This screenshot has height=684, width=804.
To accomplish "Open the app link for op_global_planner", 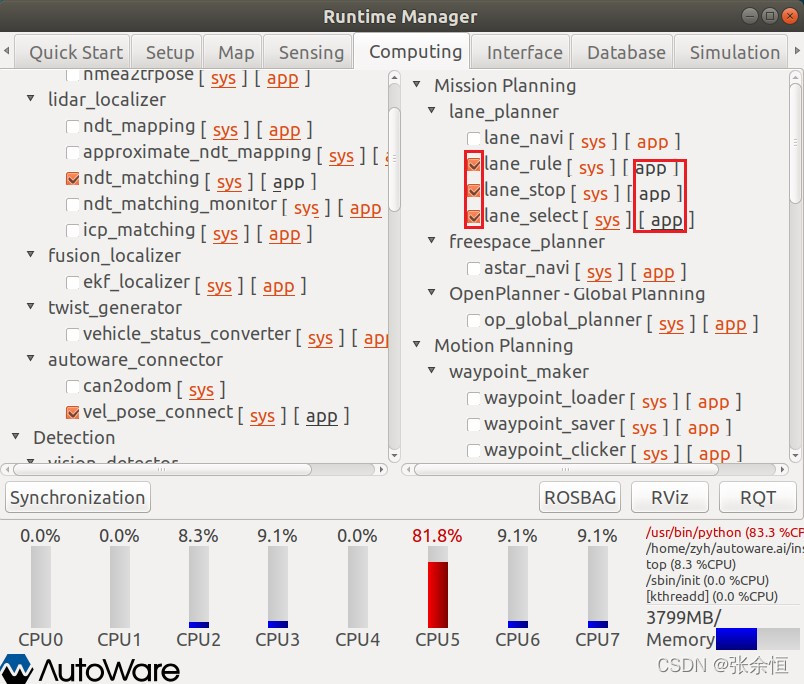I will tap(731, 324).
